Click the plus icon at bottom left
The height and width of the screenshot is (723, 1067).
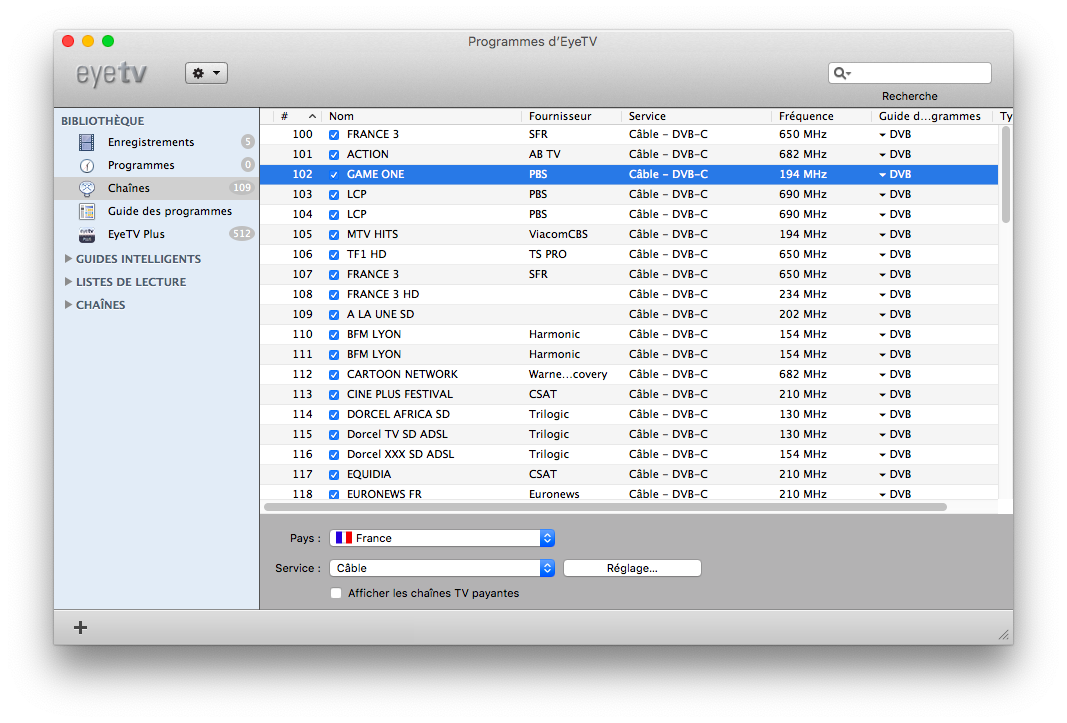coord(81,628)
